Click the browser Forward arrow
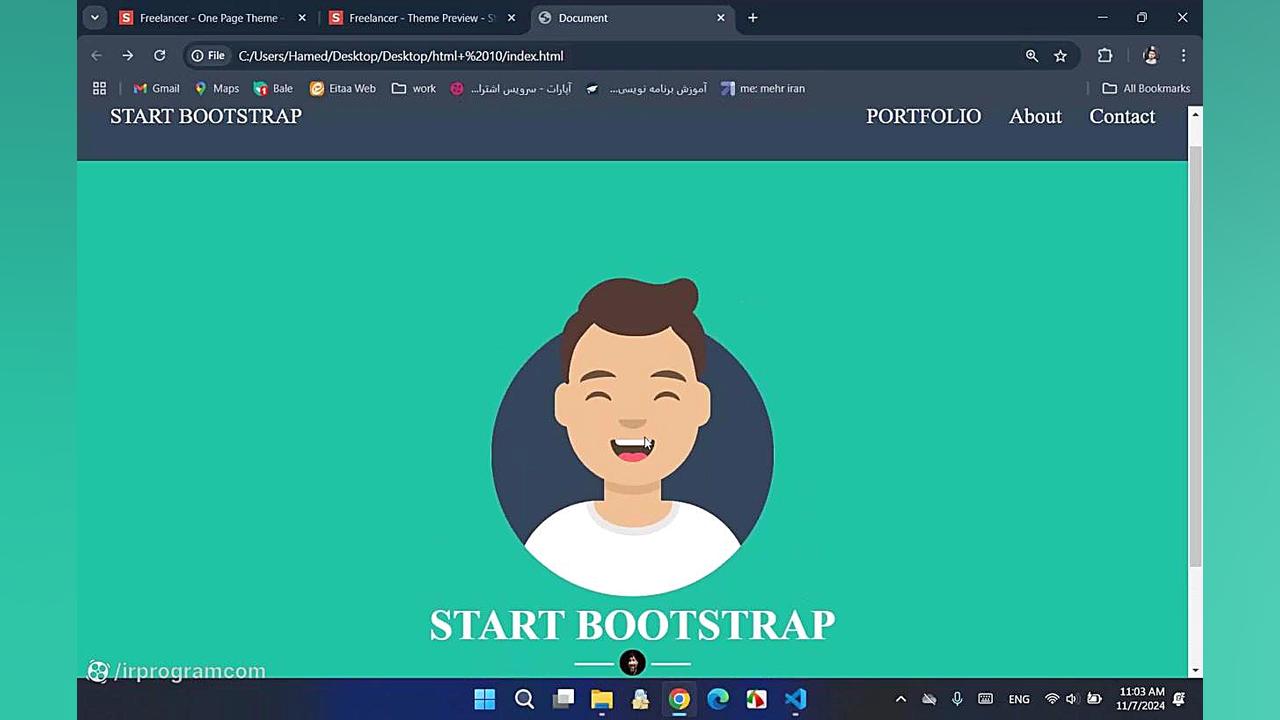Image resolution: width=1280 pixels, height=720 pixels. click(x=127, y=56)
